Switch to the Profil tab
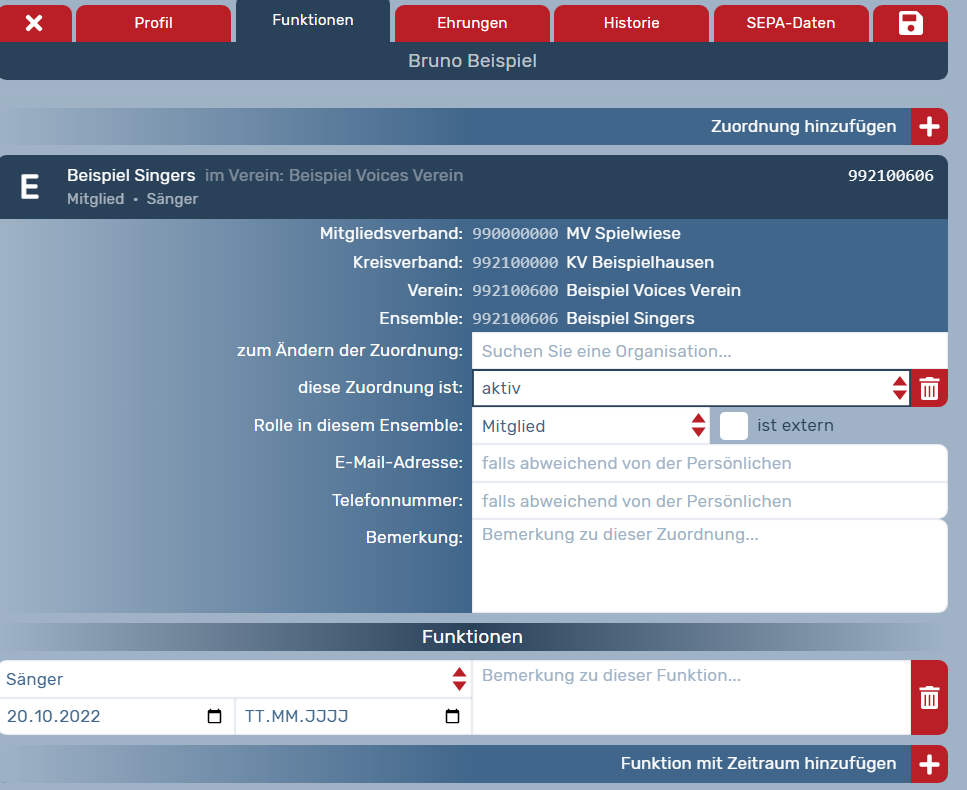 153,23
